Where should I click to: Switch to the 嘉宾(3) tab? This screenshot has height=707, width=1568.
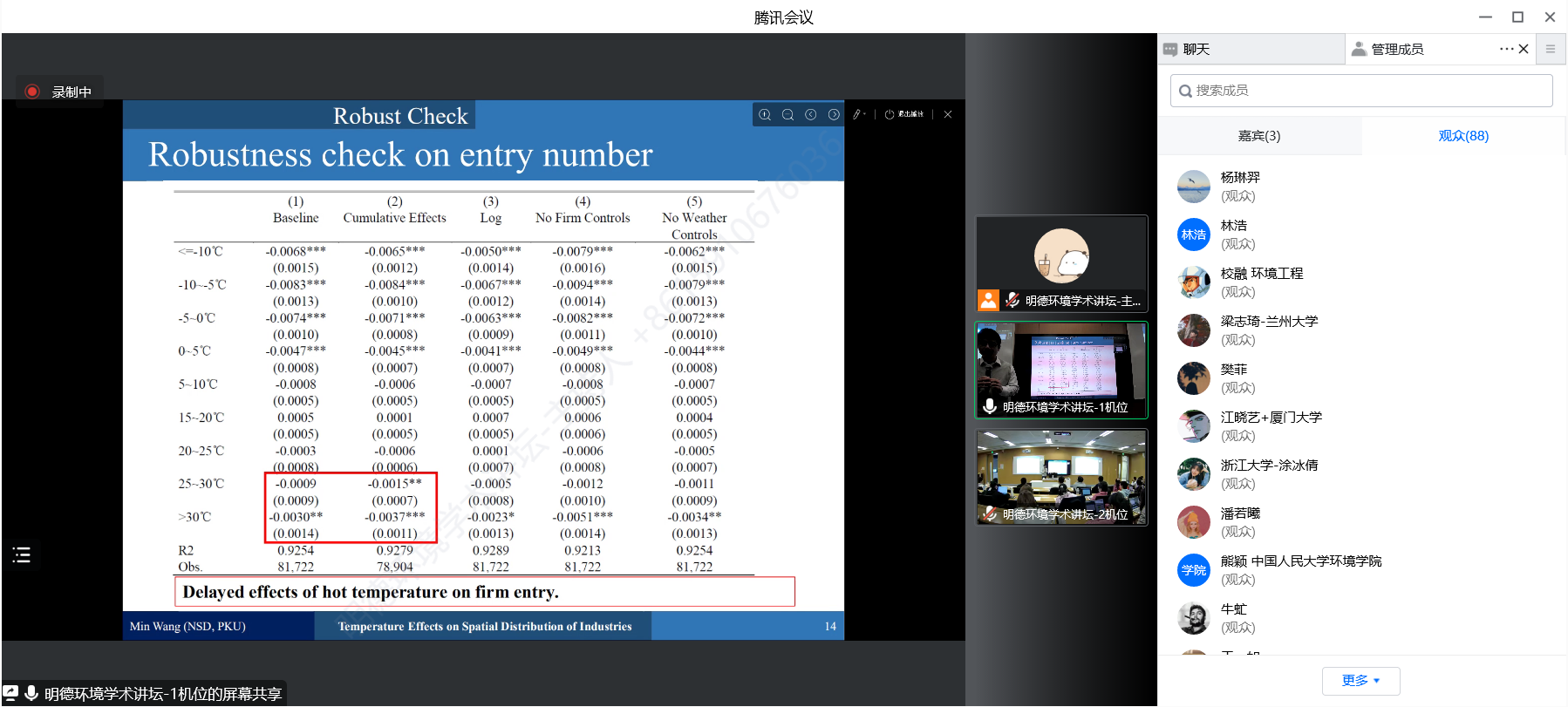pos(1259,136)
